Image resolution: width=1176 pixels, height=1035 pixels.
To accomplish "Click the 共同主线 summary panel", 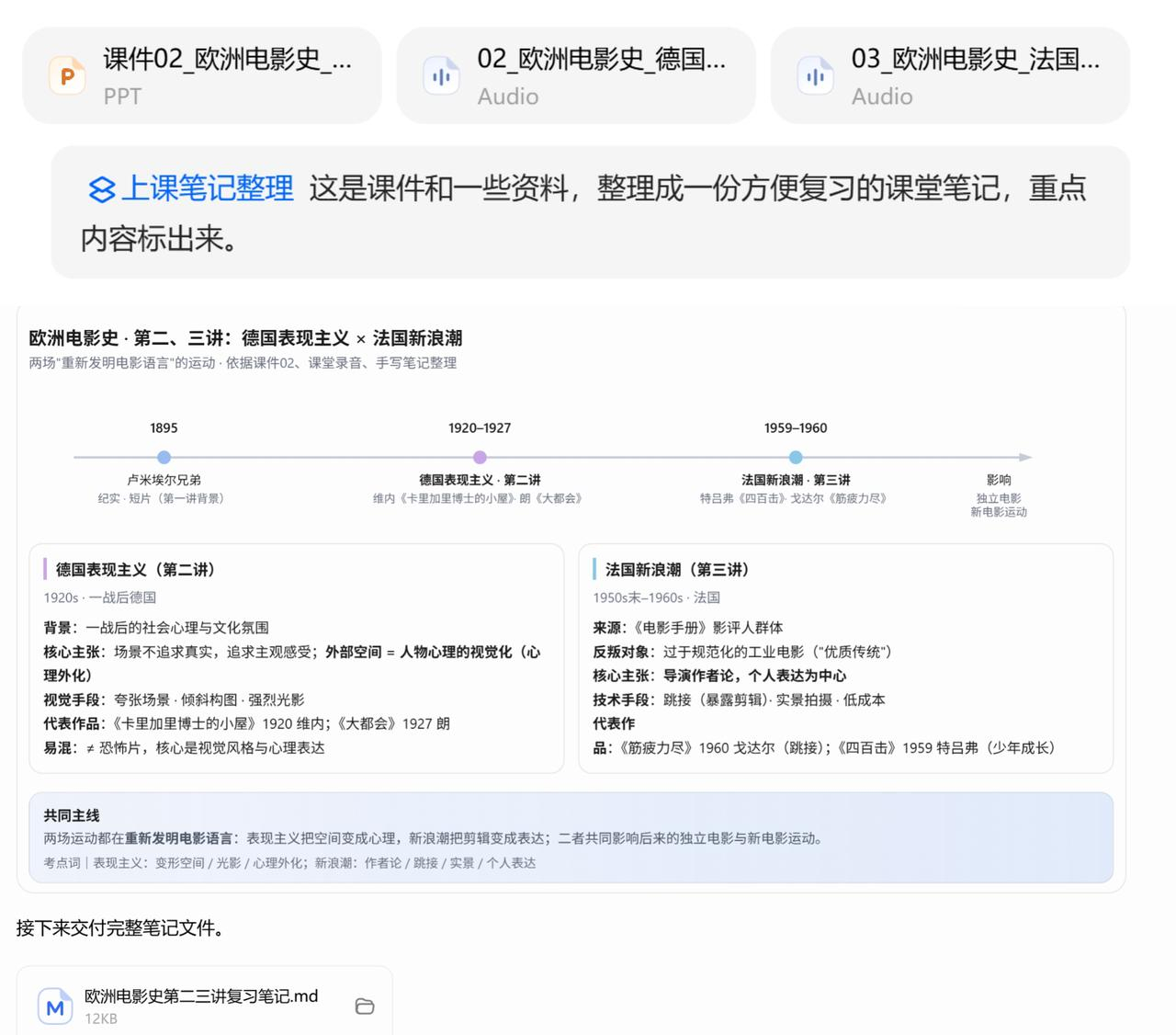I will click(x=571, y=837).
